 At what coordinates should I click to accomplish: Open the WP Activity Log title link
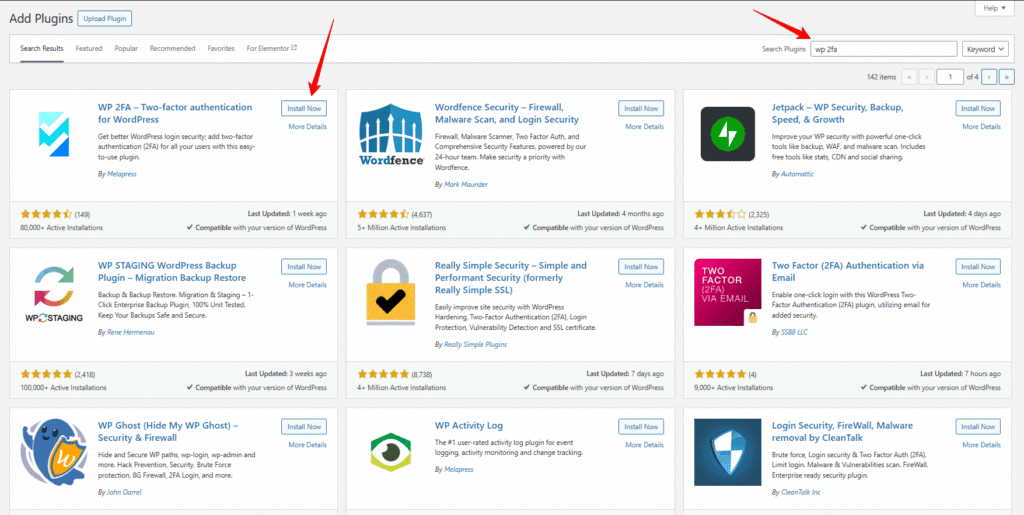469,426
